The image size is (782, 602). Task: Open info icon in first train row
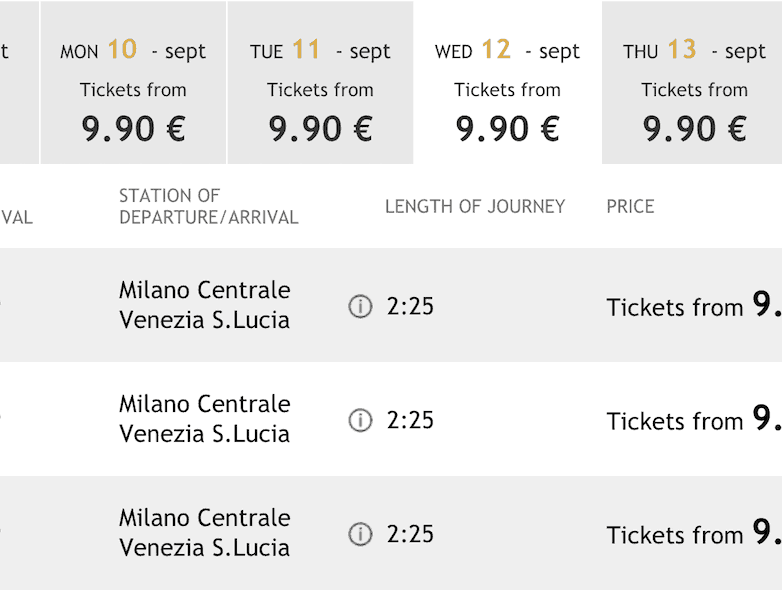pyautogui.click(x=360, y=306)
